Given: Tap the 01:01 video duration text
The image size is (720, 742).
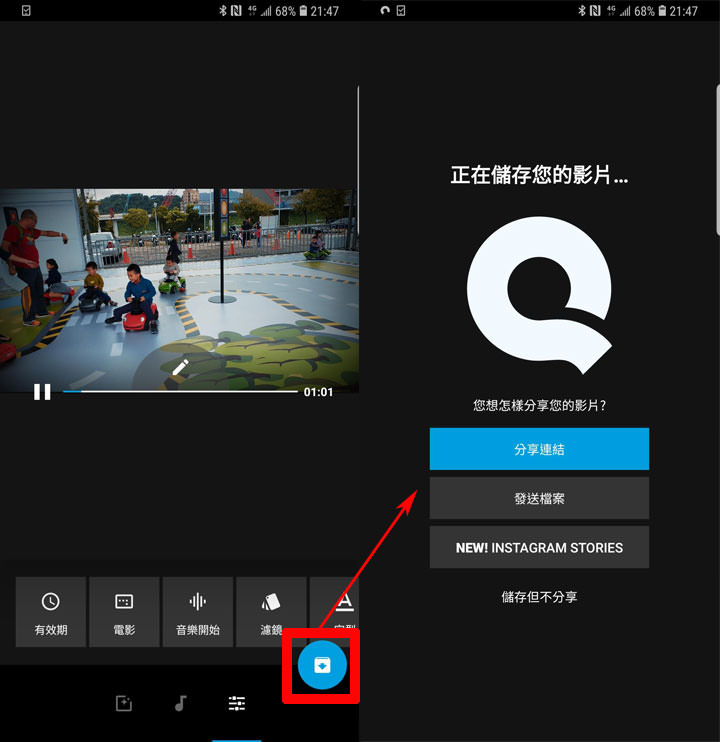Looking at the screenshot, I should click(318, 392).
